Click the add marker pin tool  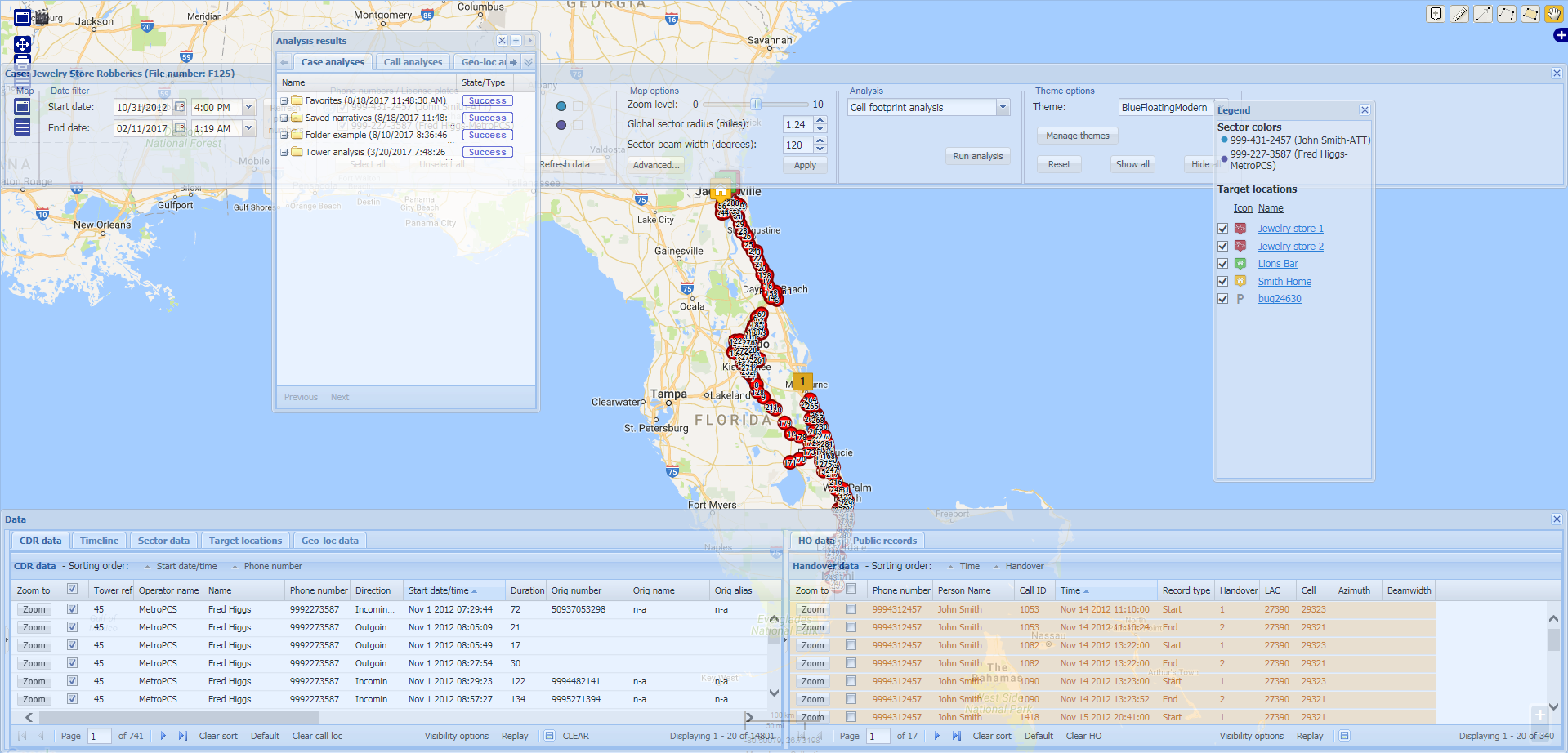tap(1436, 14)
